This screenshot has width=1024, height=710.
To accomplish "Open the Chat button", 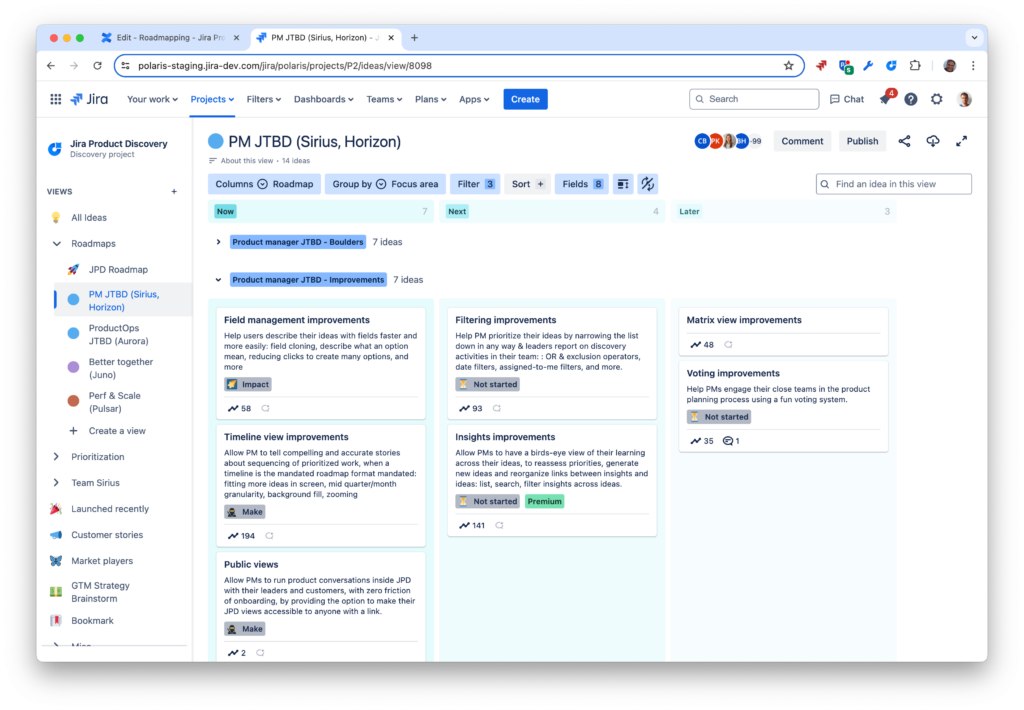I will point(847,99).
